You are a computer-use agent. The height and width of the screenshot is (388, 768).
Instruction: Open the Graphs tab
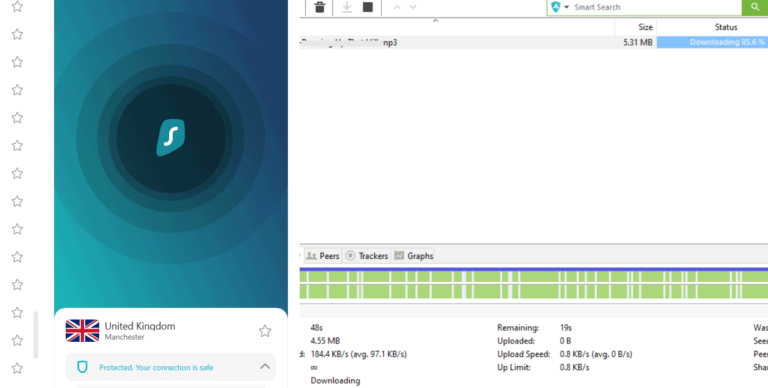[414, 256]
